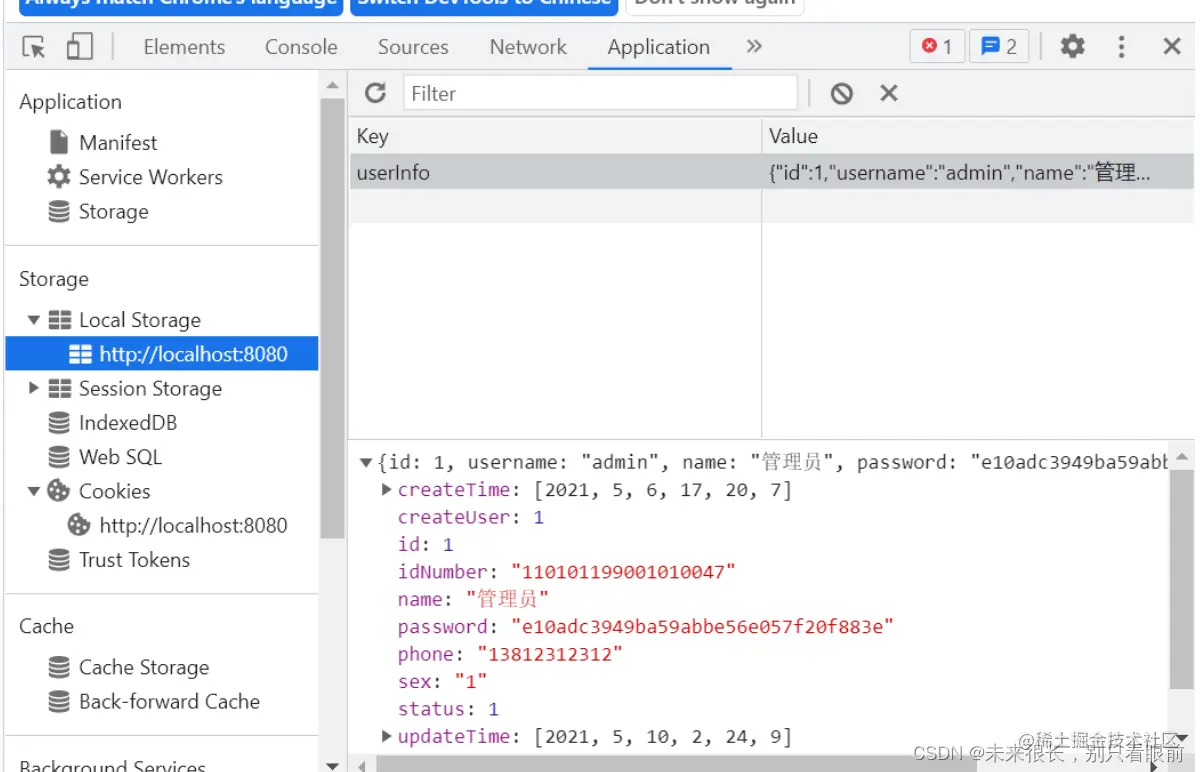This screenshot has width=1200, height=772.
Task: Clear all storage entries icon
Action: 842,93
